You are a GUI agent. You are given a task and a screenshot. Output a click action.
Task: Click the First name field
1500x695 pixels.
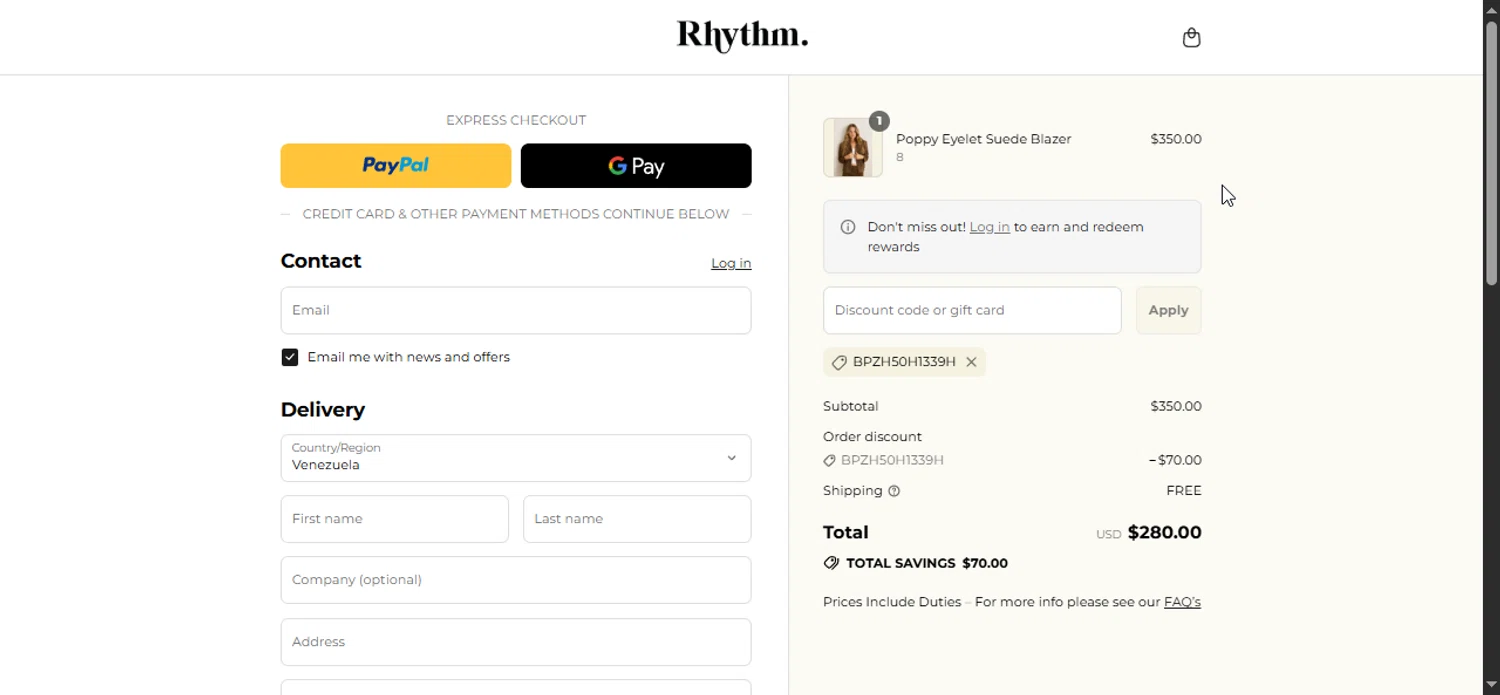pos(395,519)
